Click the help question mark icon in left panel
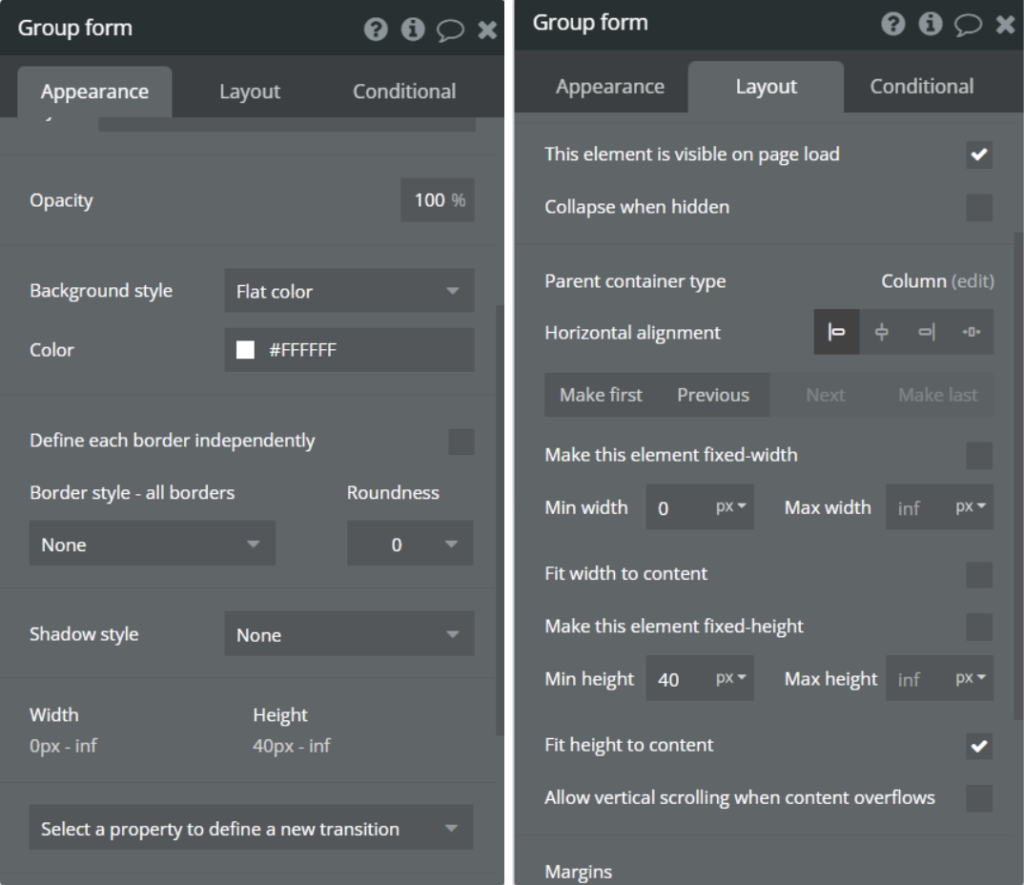Image resolution: width=1024 pixels, height=885 pixels. (376, 29)
